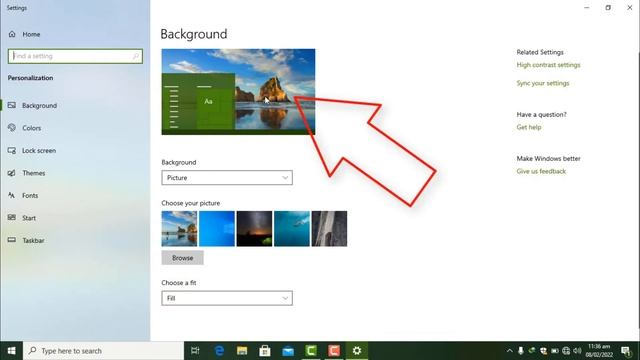Click the taskbar search box
The image size is (640, 360).
pyautogui.click(x=104, y=351)
